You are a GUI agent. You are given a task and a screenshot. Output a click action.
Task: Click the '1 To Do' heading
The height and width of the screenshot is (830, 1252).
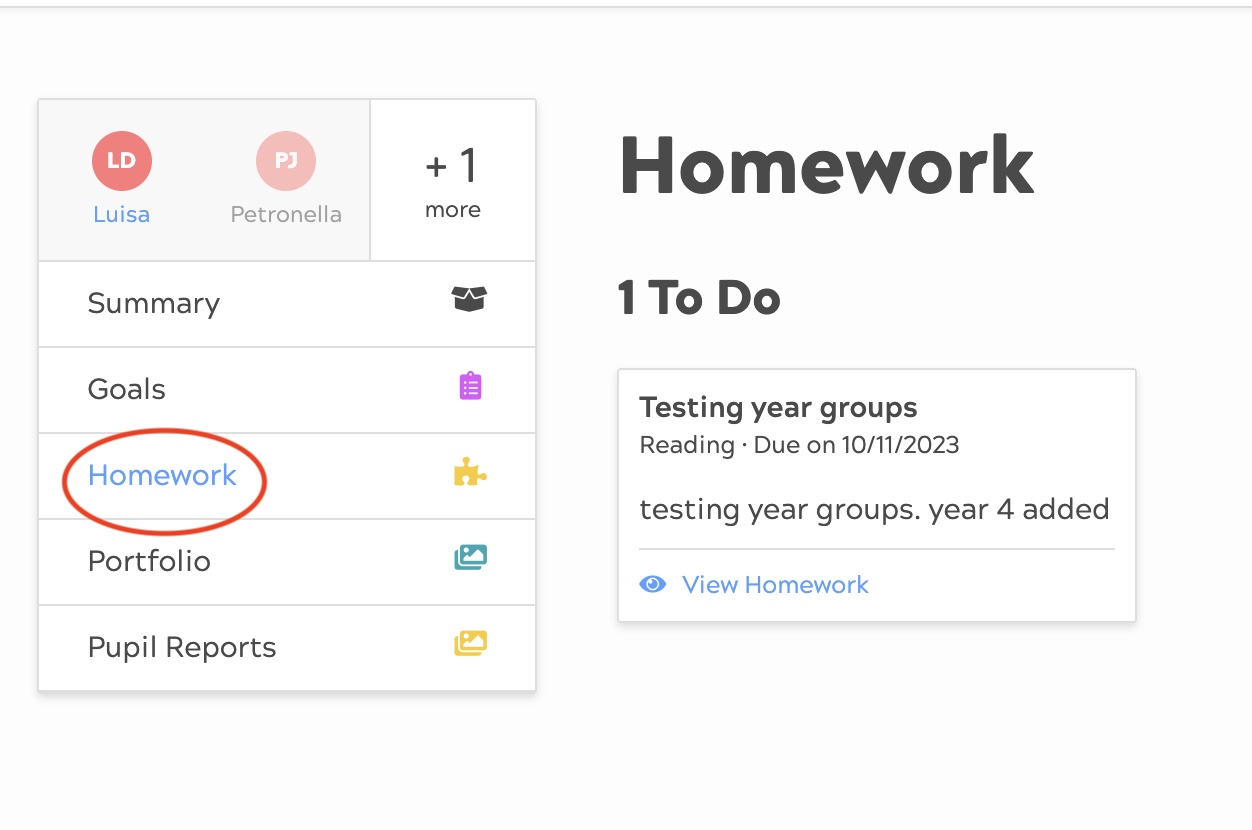[x=699, y=298]
